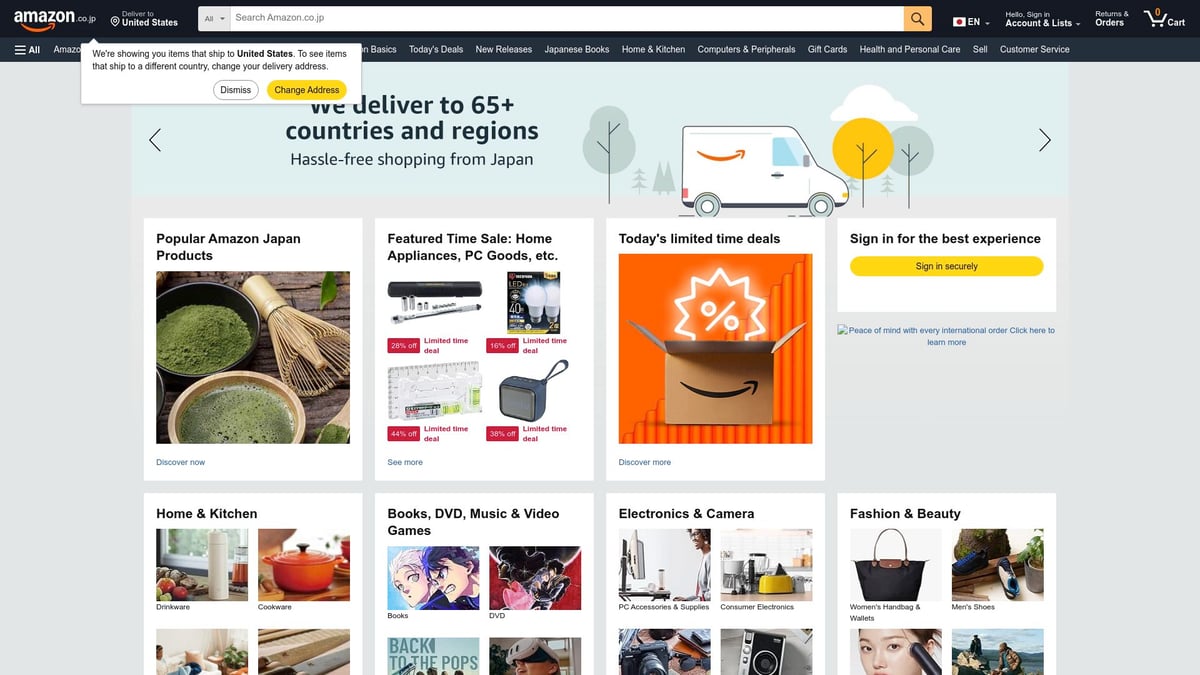Click the Change Address button
The width and height of the screenshot is (1200, 675).
coord(307,90)
